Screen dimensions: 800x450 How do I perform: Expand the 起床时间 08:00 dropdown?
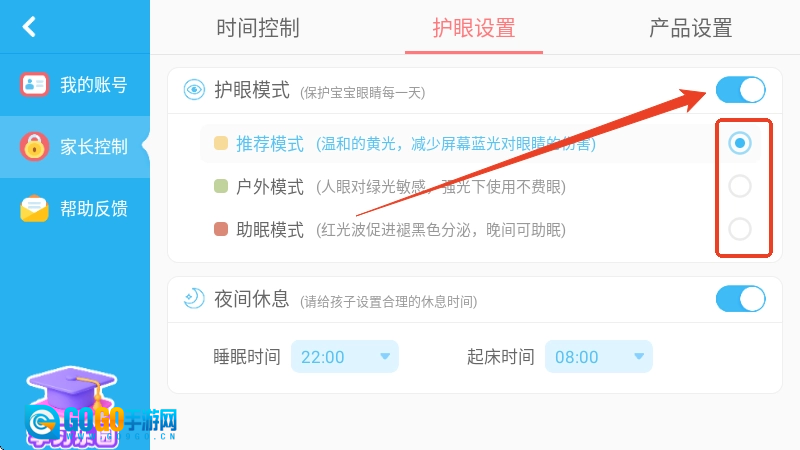click(x=598, y=357)
